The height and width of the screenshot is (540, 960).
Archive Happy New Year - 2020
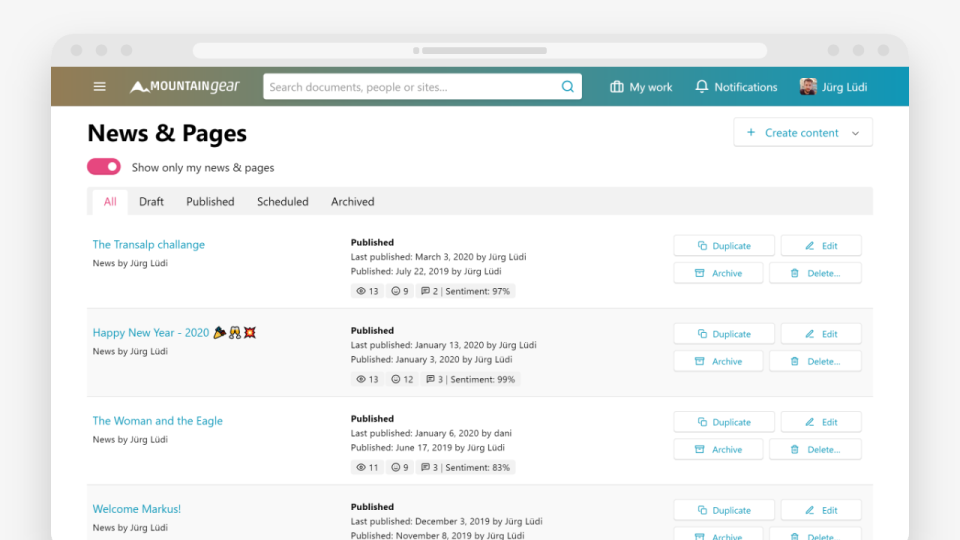[x=718, y=361]
